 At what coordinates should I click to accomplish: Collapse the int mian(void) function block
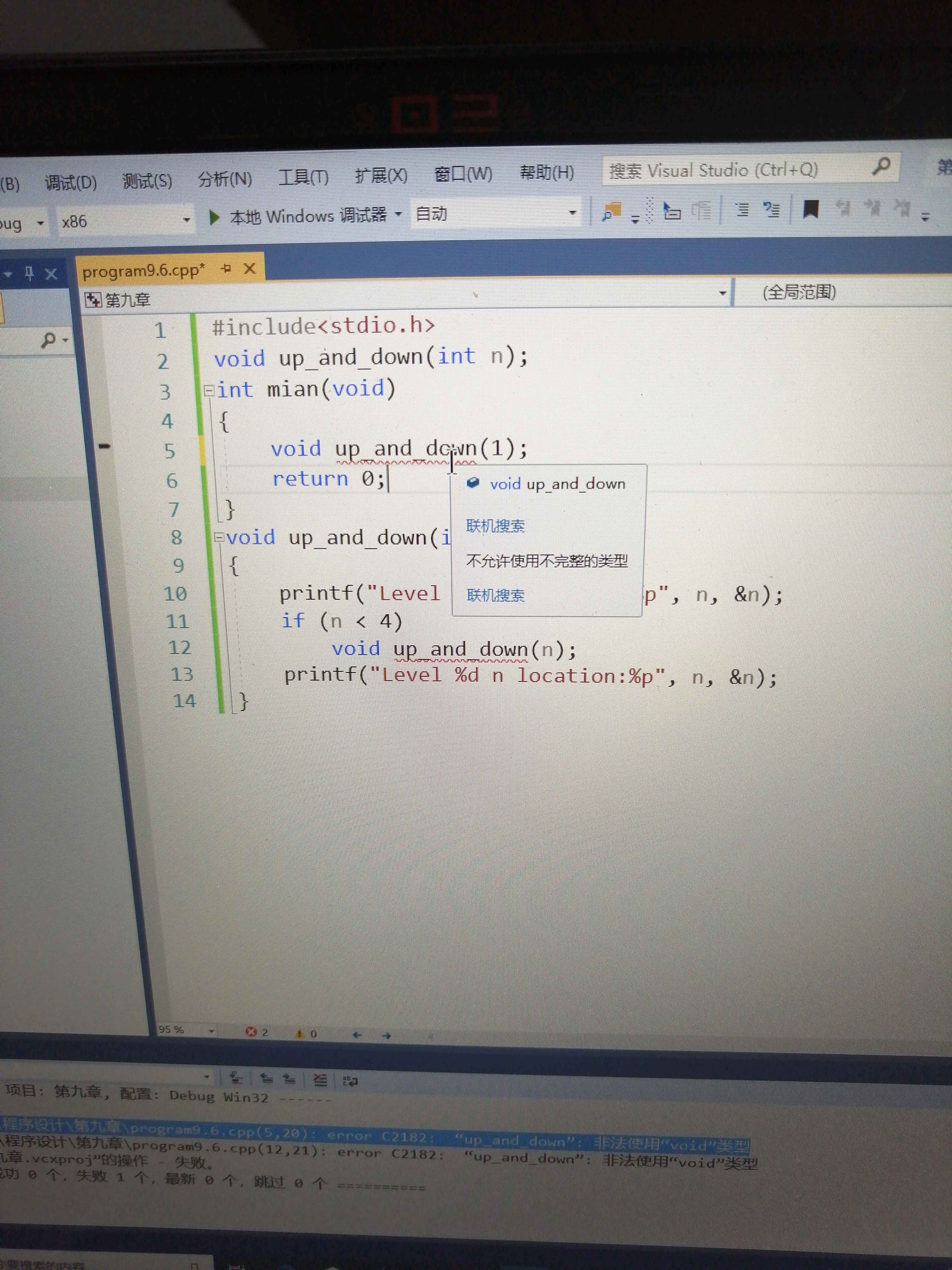pos(209,390)
